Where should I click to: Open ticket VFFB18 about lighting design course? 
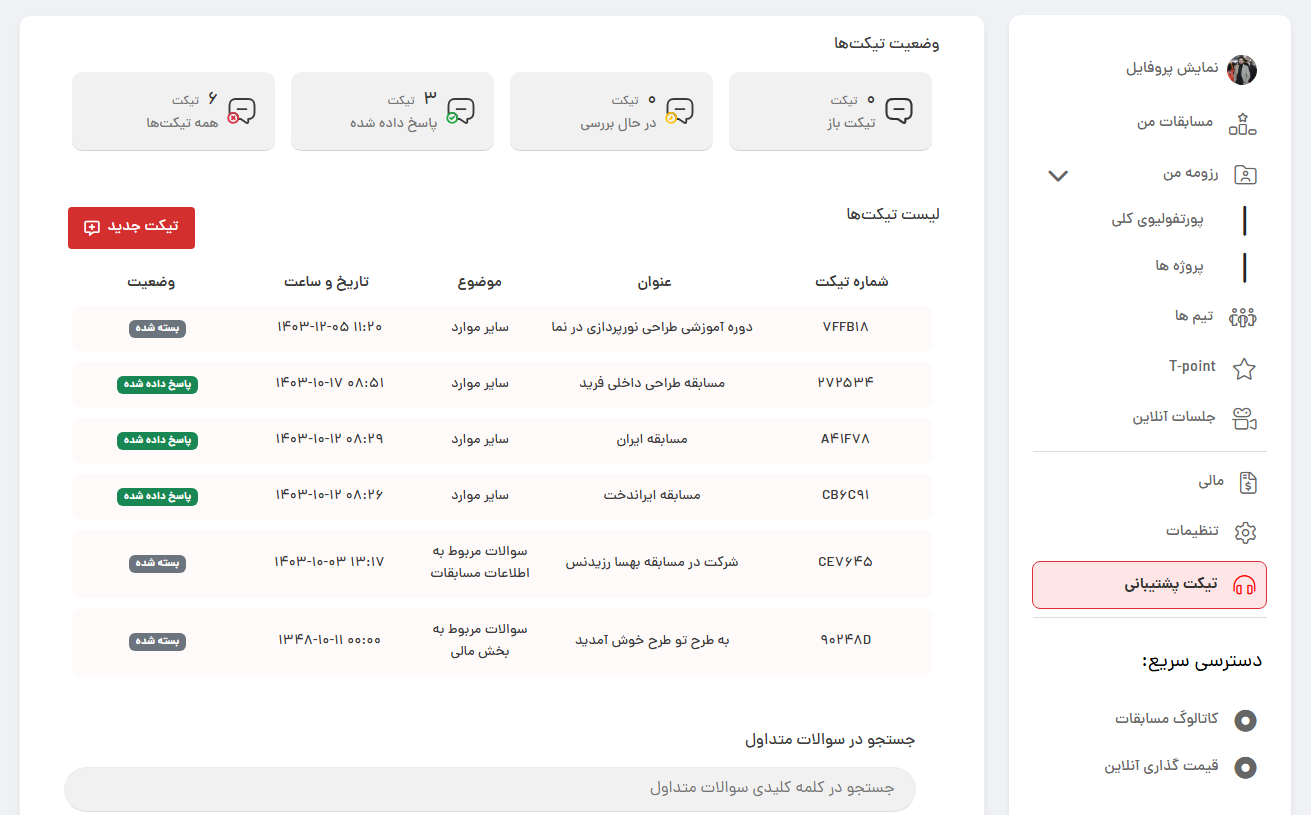pyautogui.click(x=500, y=328)
